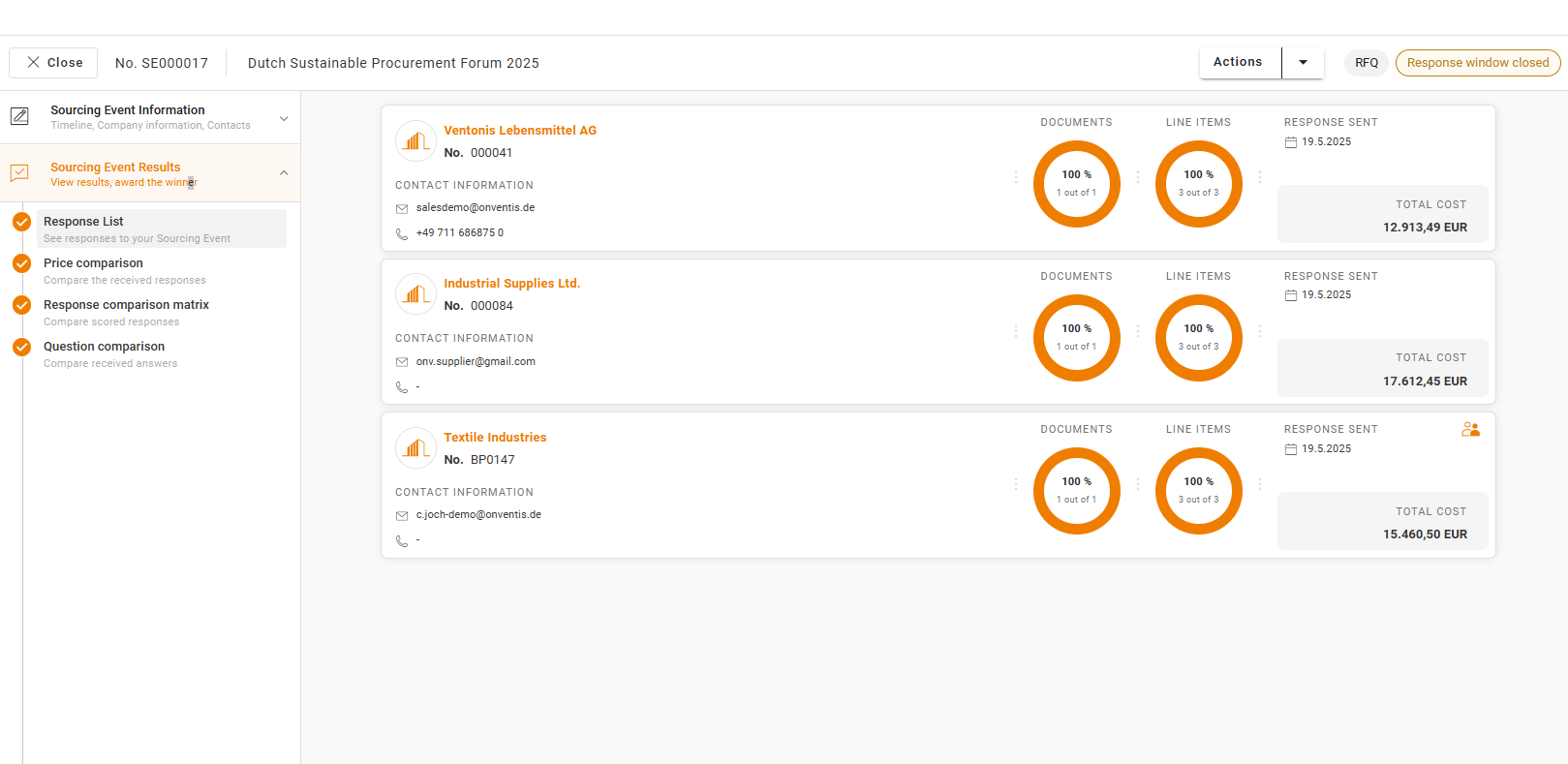Select Price comparison in the sidebar
Viewport: 1568px width, 764px height.
93,263
